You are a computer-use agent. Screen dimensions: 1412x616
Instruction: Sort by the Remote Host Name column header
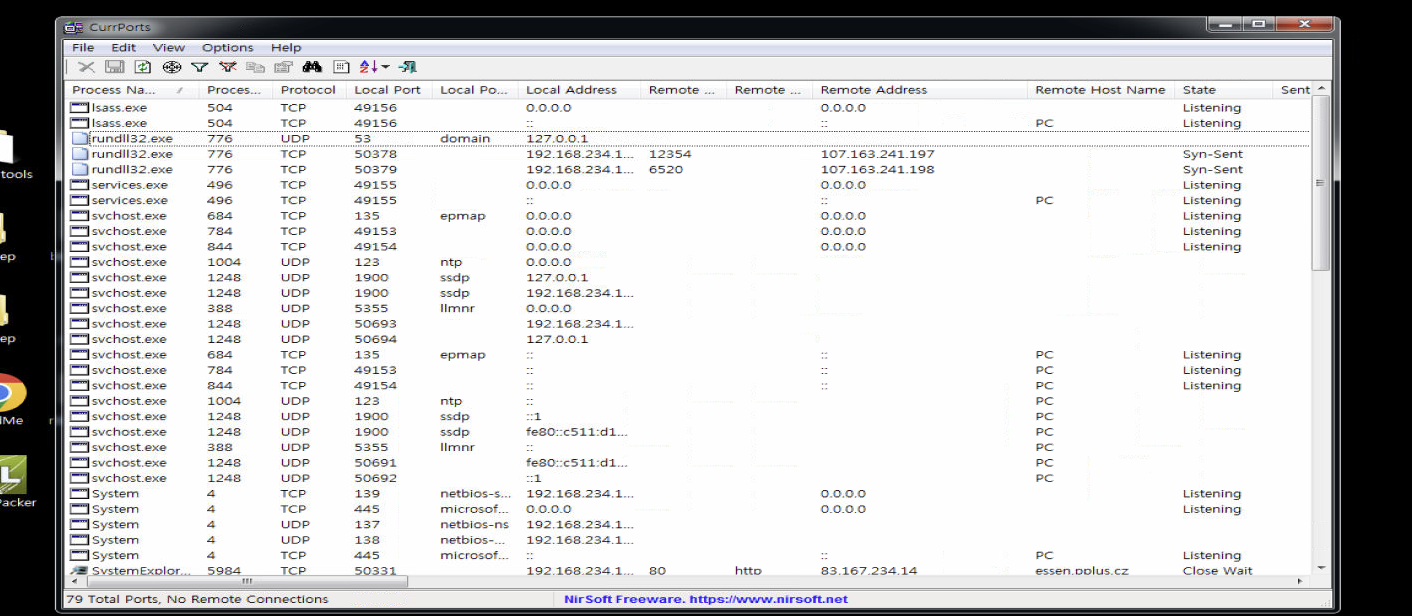click(1102, 90)
